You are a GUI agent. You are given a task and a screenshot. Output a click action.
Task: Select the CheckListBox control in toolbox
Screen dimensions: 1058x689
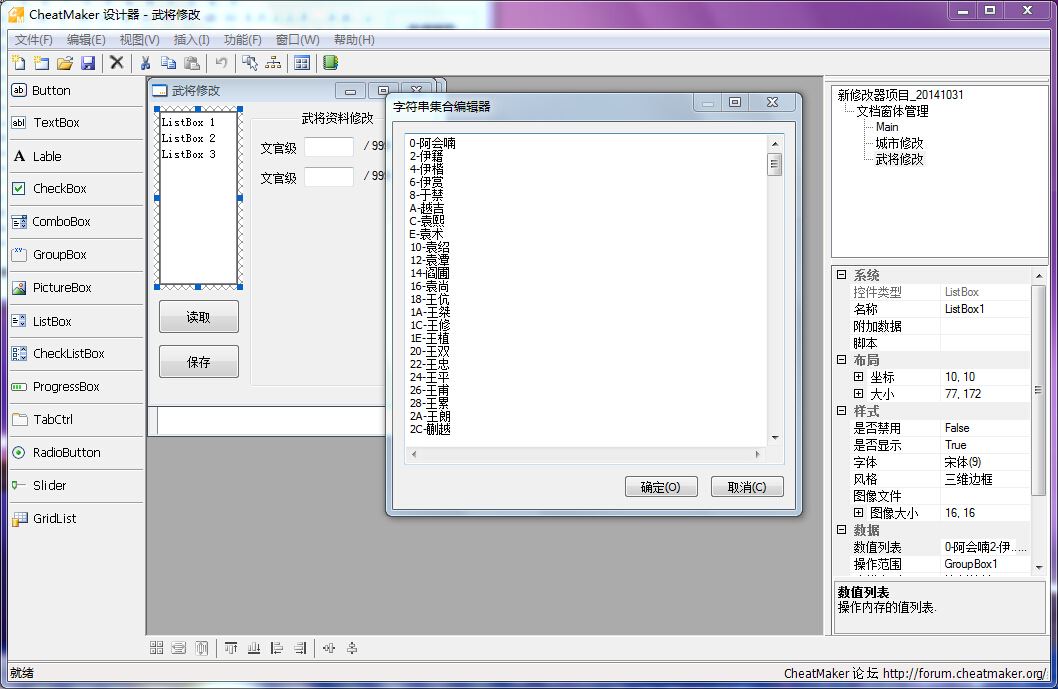click(x=68, y=353)
